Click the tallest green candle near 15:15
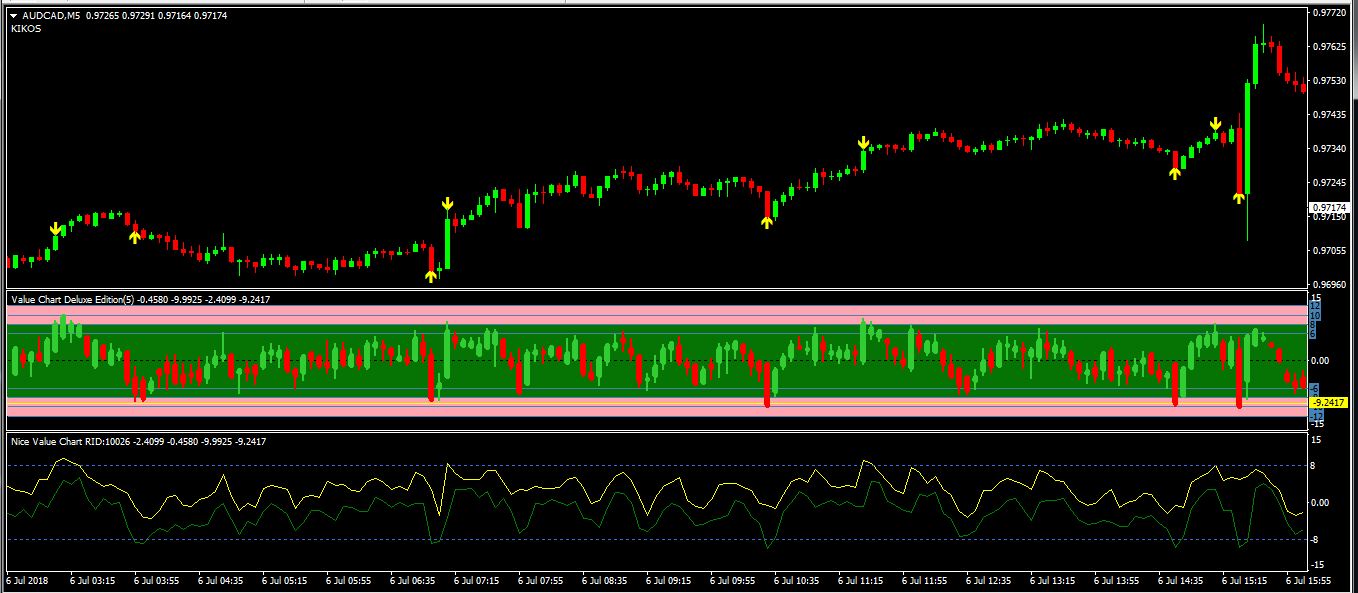Screen dimensions: 1358x593 pyautogui.click(x=1248, y=135)
